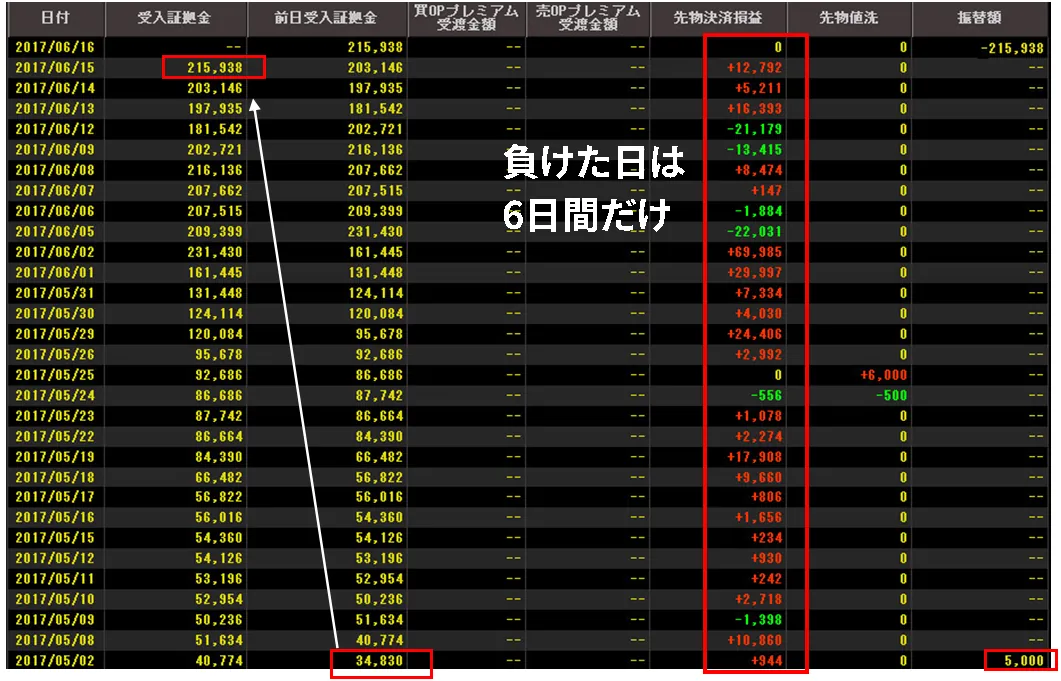Select the date cell 2017/05/09

coord(55,619)
